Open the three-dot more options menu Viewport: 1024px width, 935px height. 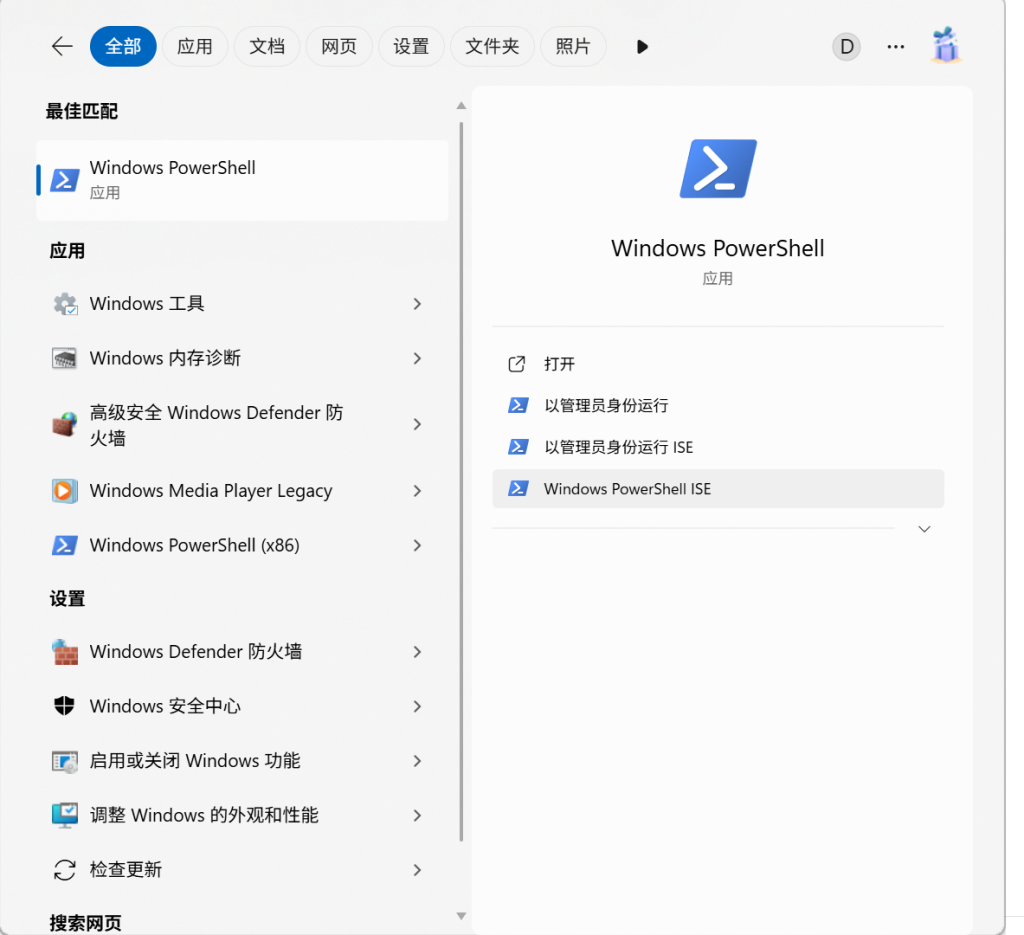[x=896, y=47]
